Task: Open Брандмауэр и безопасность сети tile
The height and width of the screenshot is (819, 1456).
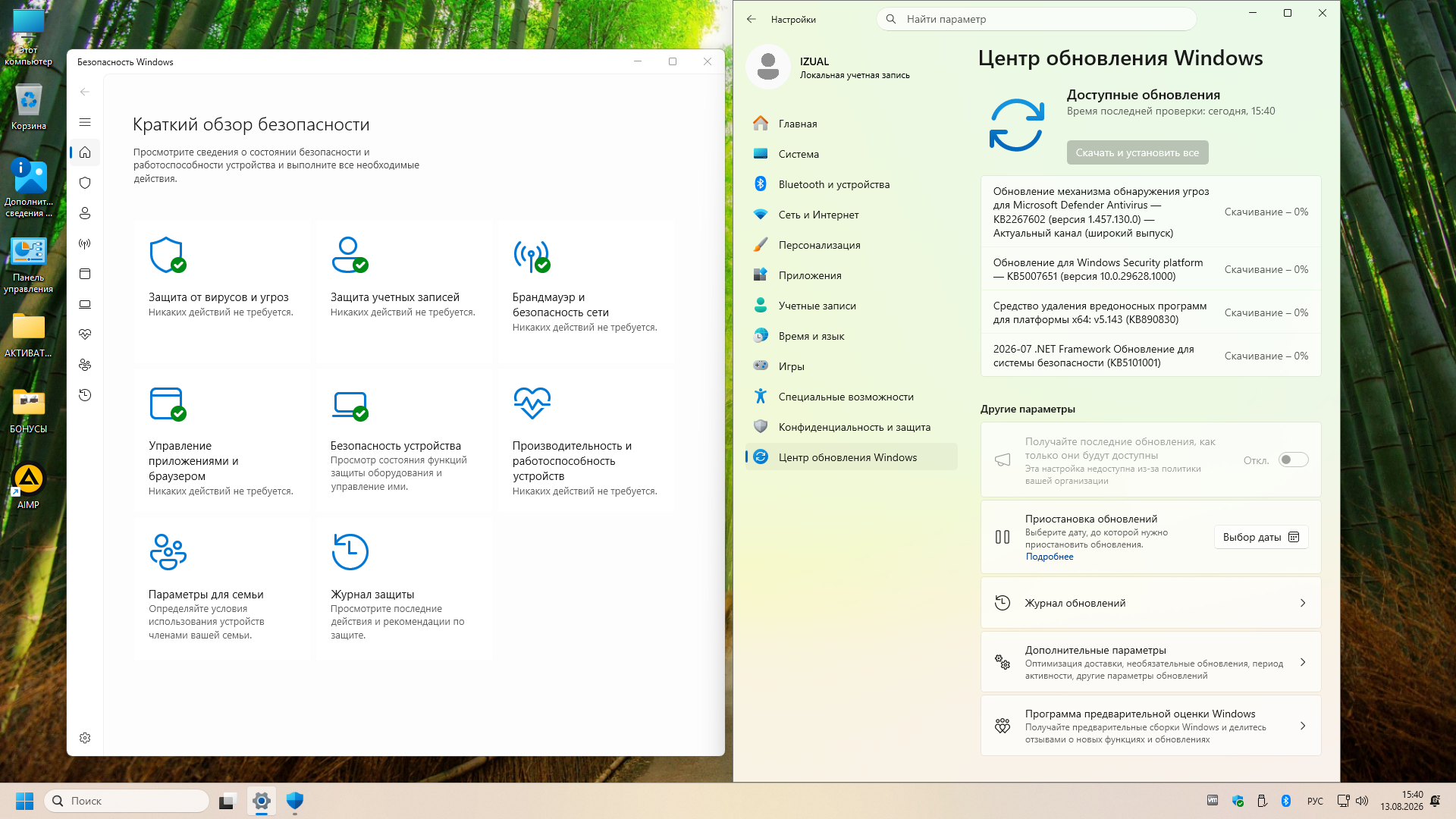Action: point(585,293)
